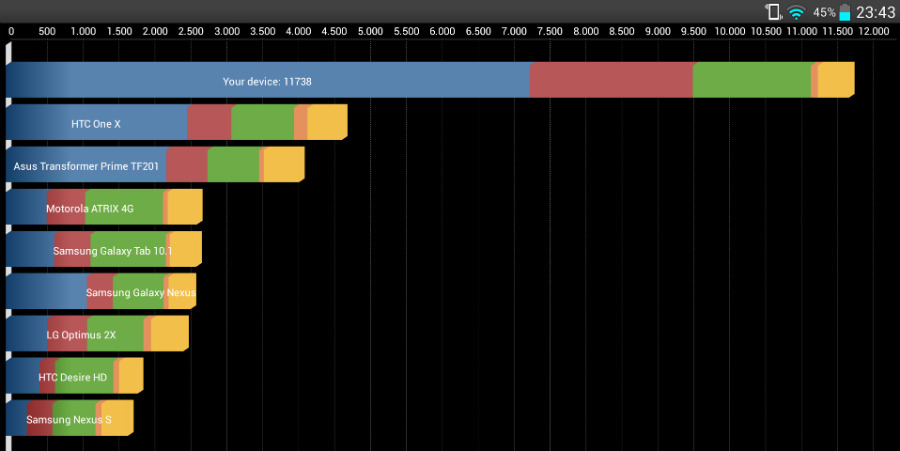Tap the yellow segment of Galaxy Tab 10.1 bar
Screen dimensions: 900x451
(185, 249)
